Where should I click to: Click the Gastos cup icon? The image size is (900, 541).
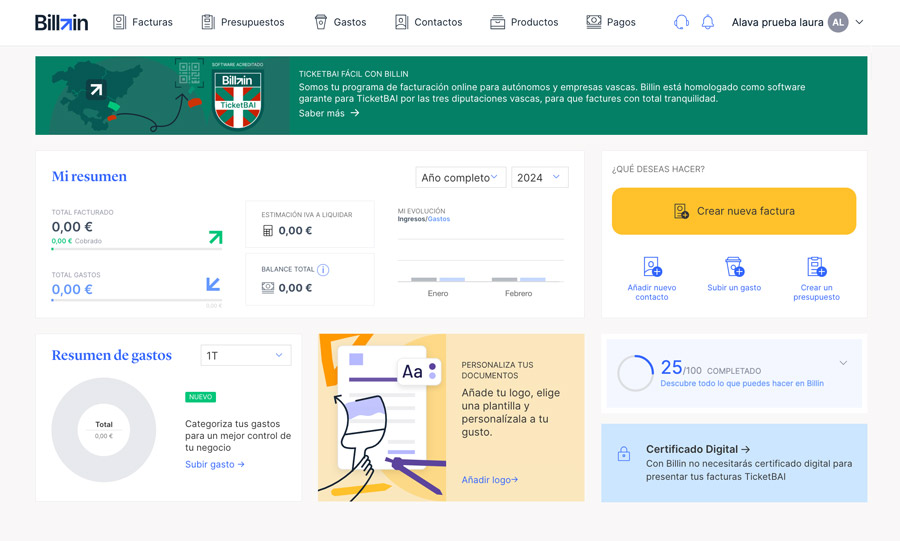tap(321, 22)
